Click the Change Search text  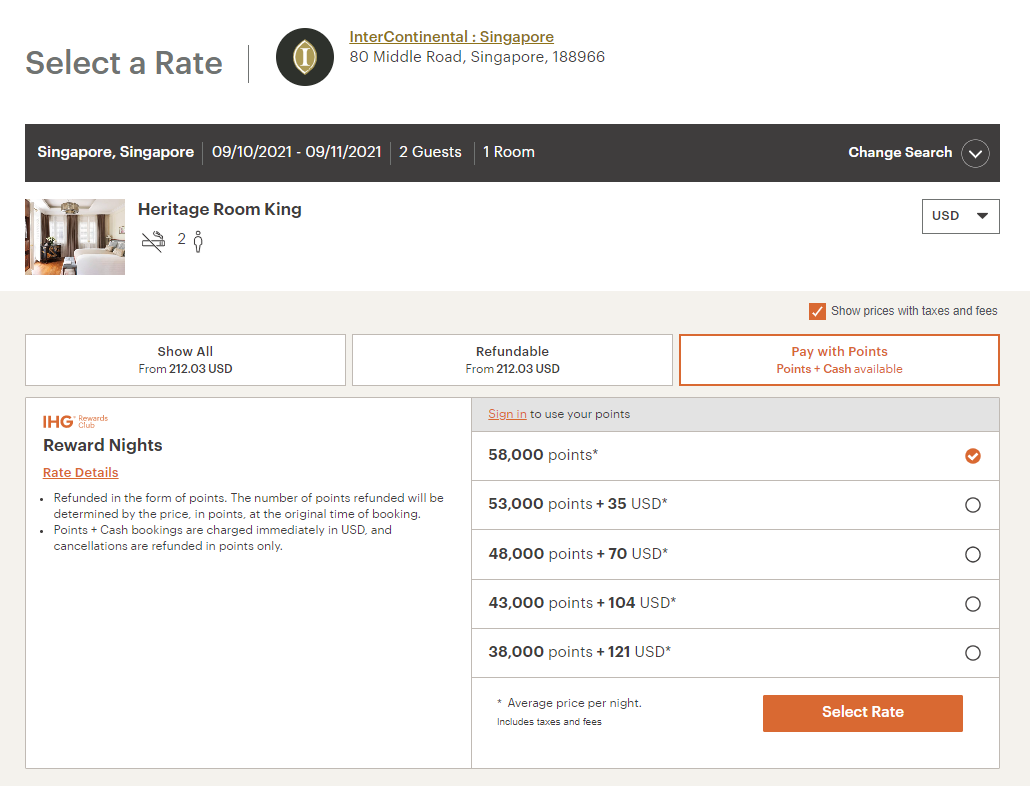[x=900, y=152]
